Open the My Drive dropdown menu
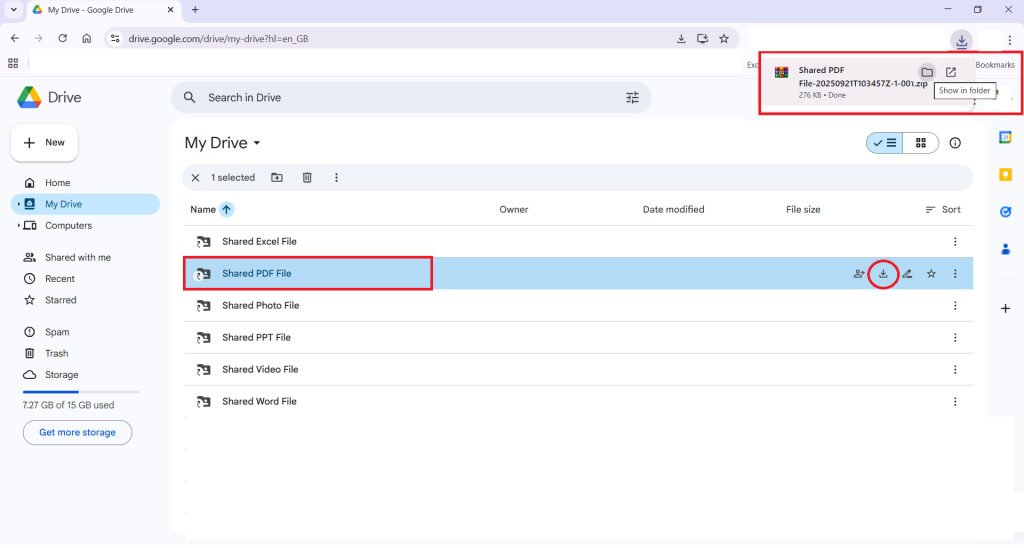Viewport: 1024px width, 548px height. point(257,143)
